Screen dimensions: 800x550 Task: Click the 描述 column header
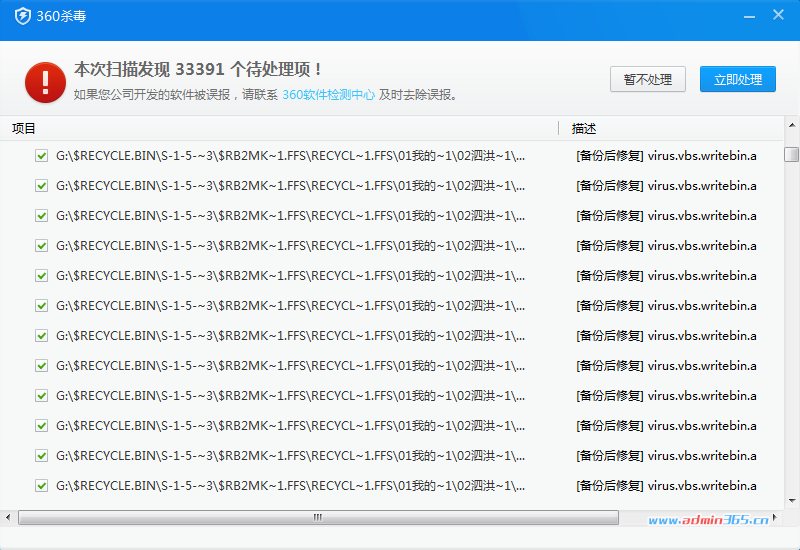(x=584, y=129)
